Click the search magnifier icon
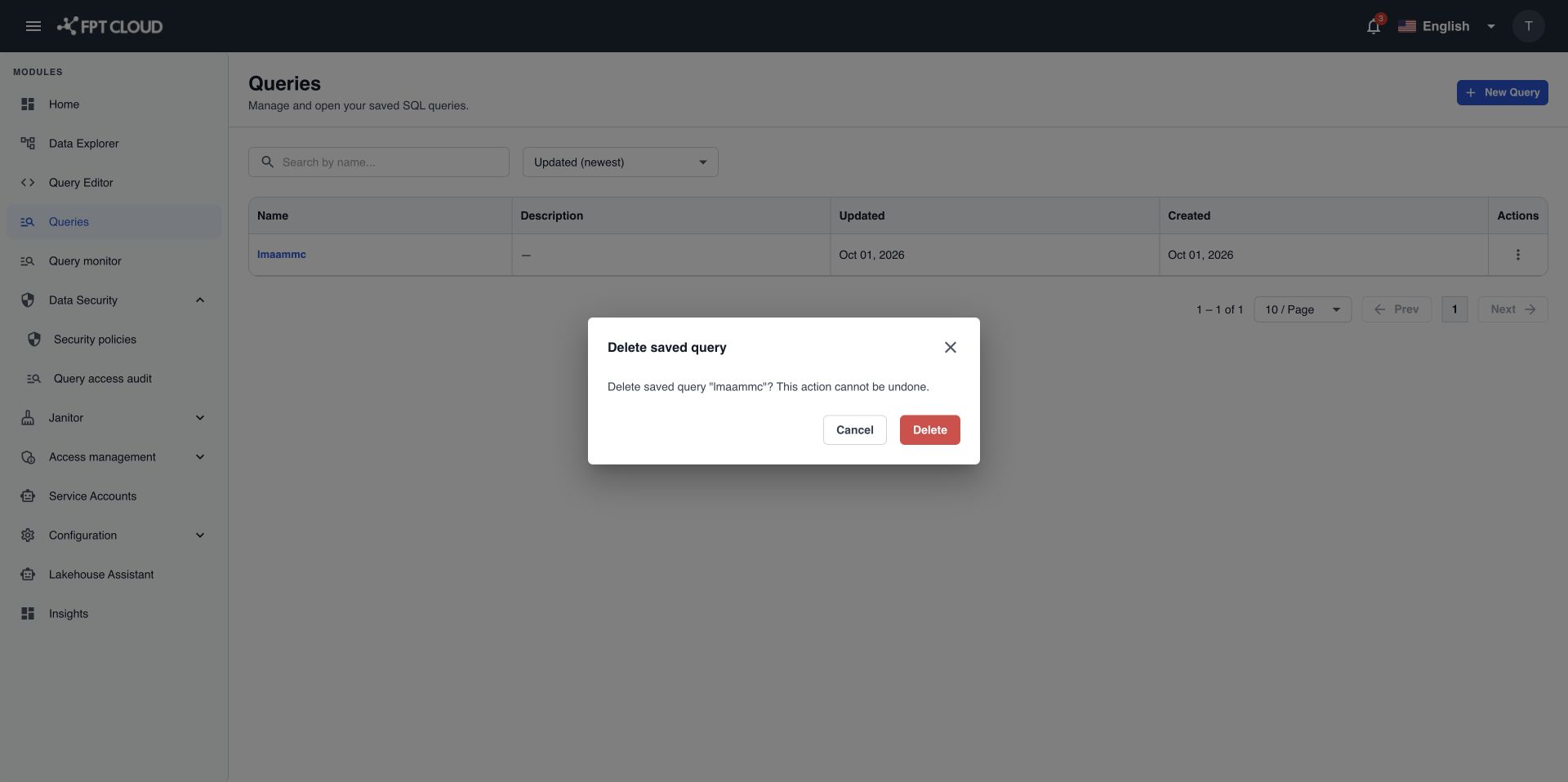This screenshot has width=1568, height=782. 267,162
